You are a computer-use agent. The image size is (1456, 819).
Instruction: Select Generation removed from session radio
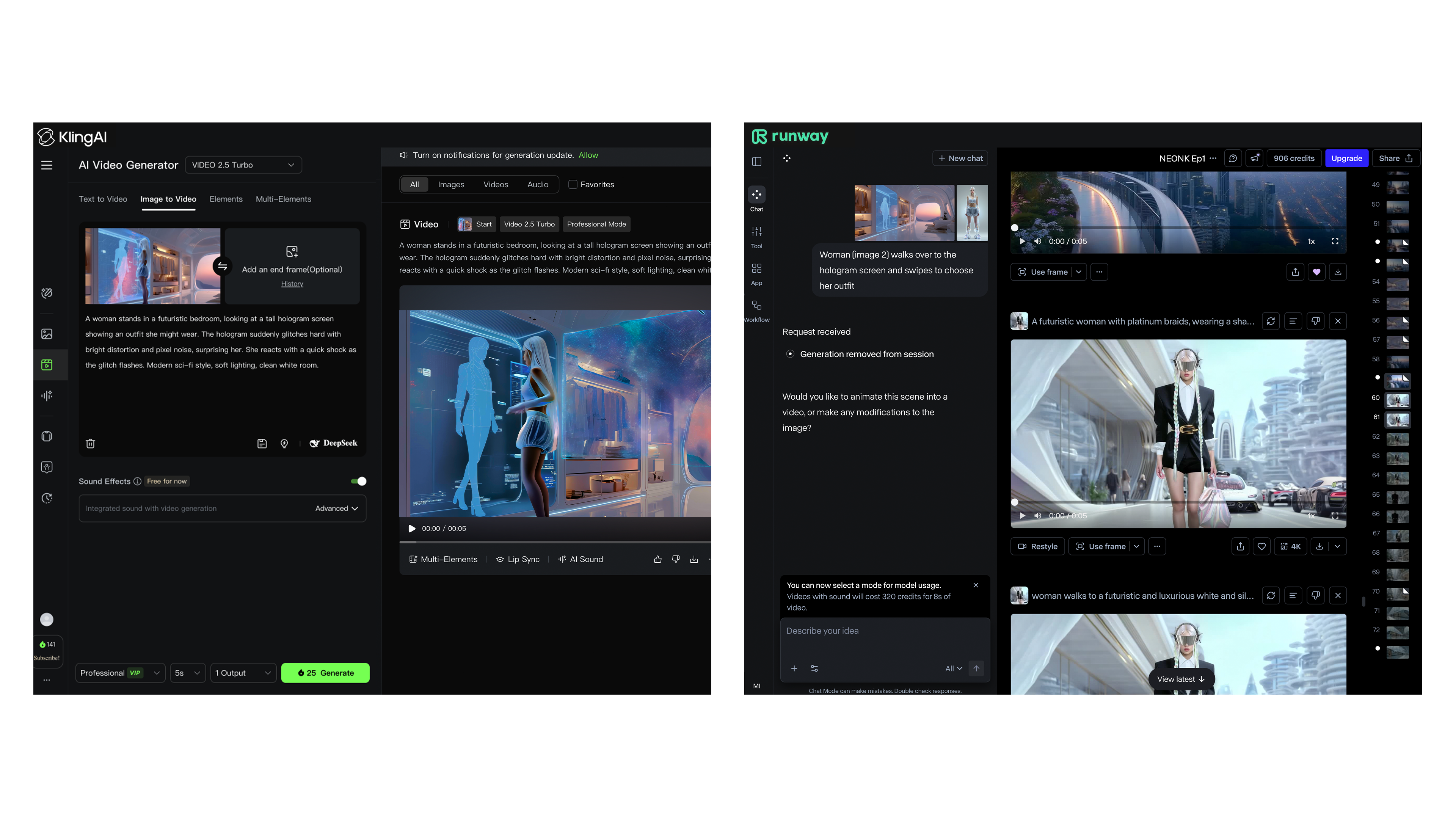pyautogui.click(x=790, y=354)
